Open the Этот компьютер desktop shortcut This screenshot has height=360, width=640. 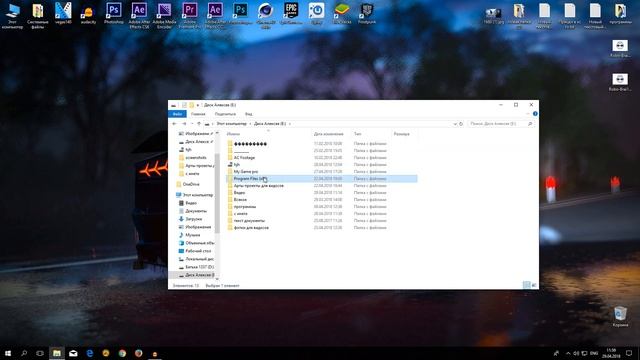(x=12, y=16)
